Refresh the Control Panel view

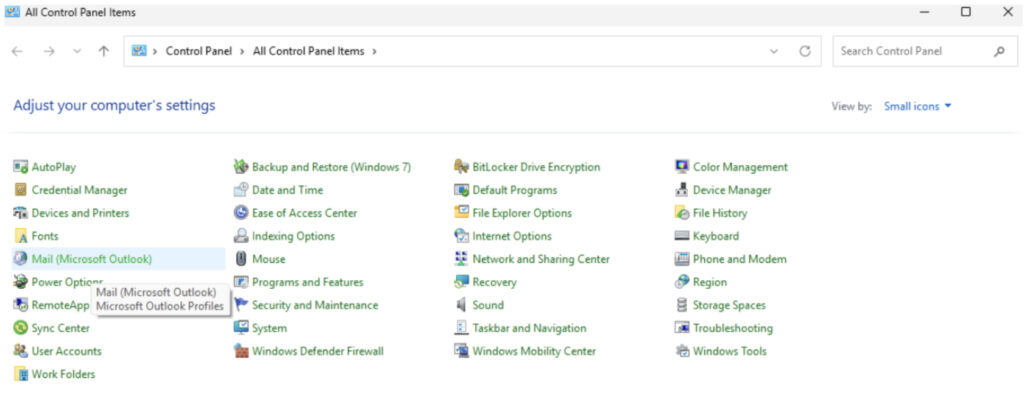805,52
